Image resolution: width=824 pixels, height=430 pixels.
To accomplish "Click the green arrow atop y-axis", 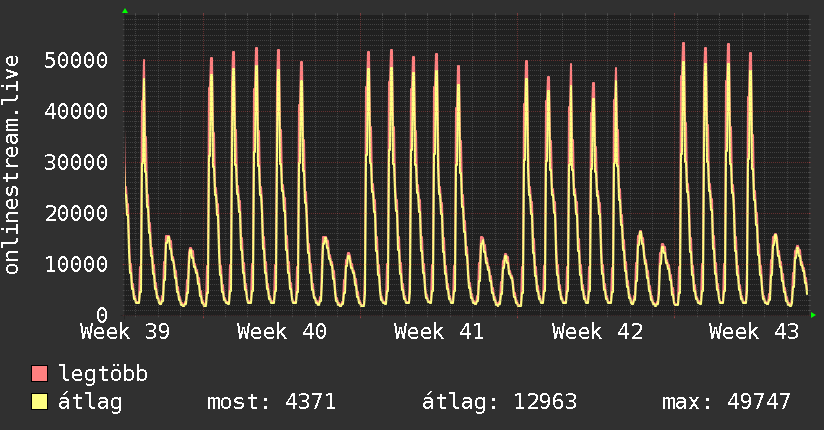I will [125, 11].
